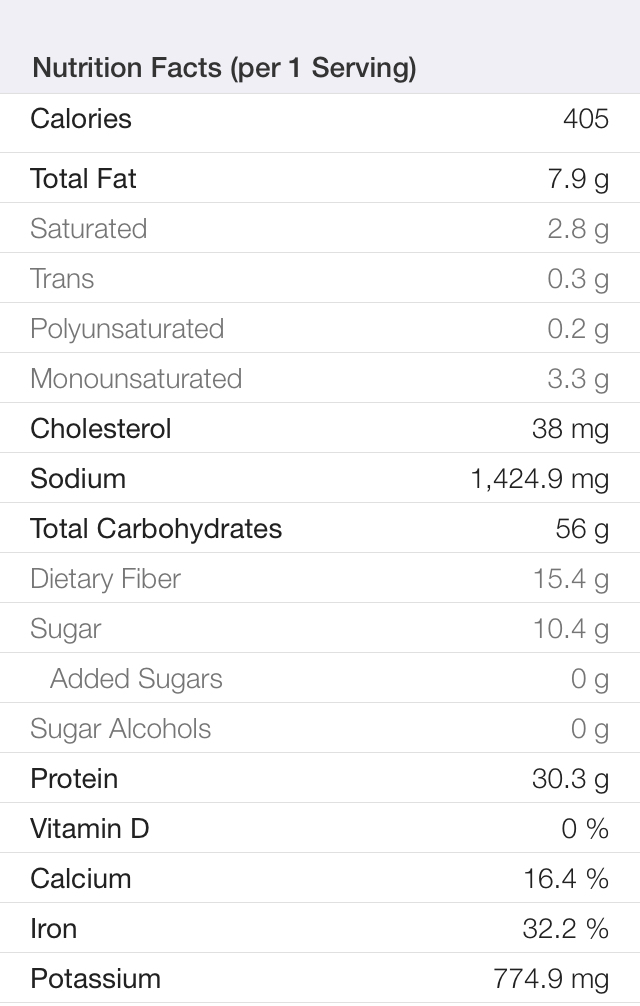Tap the Total Fat row
The width and height of the screenshot is (640, 1006).
coord(320,178)
